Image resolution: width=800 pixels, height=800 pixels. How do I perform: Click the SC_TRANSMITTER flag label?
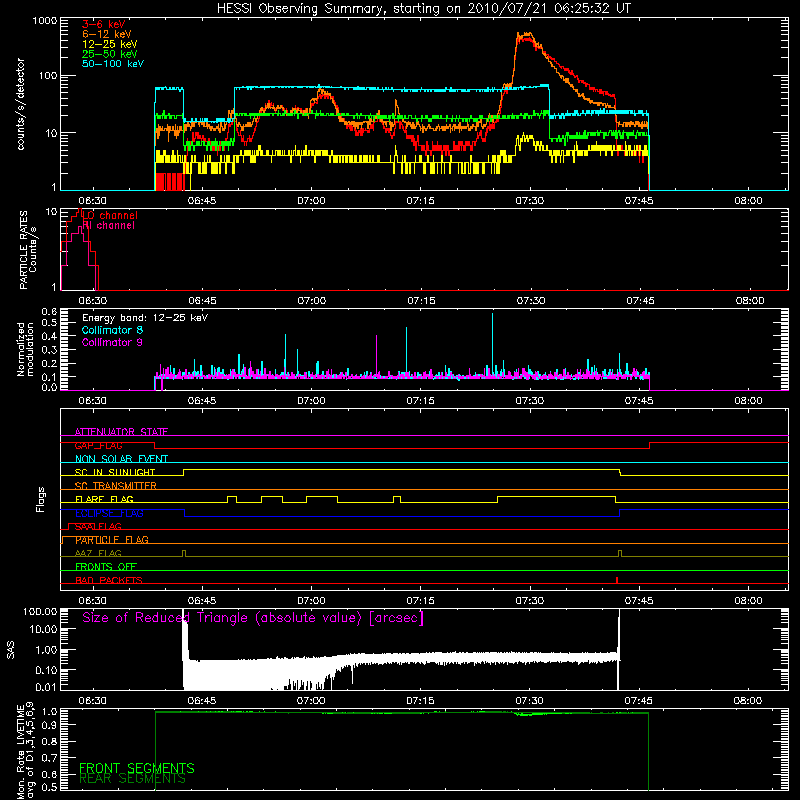(x=116, y=486)
